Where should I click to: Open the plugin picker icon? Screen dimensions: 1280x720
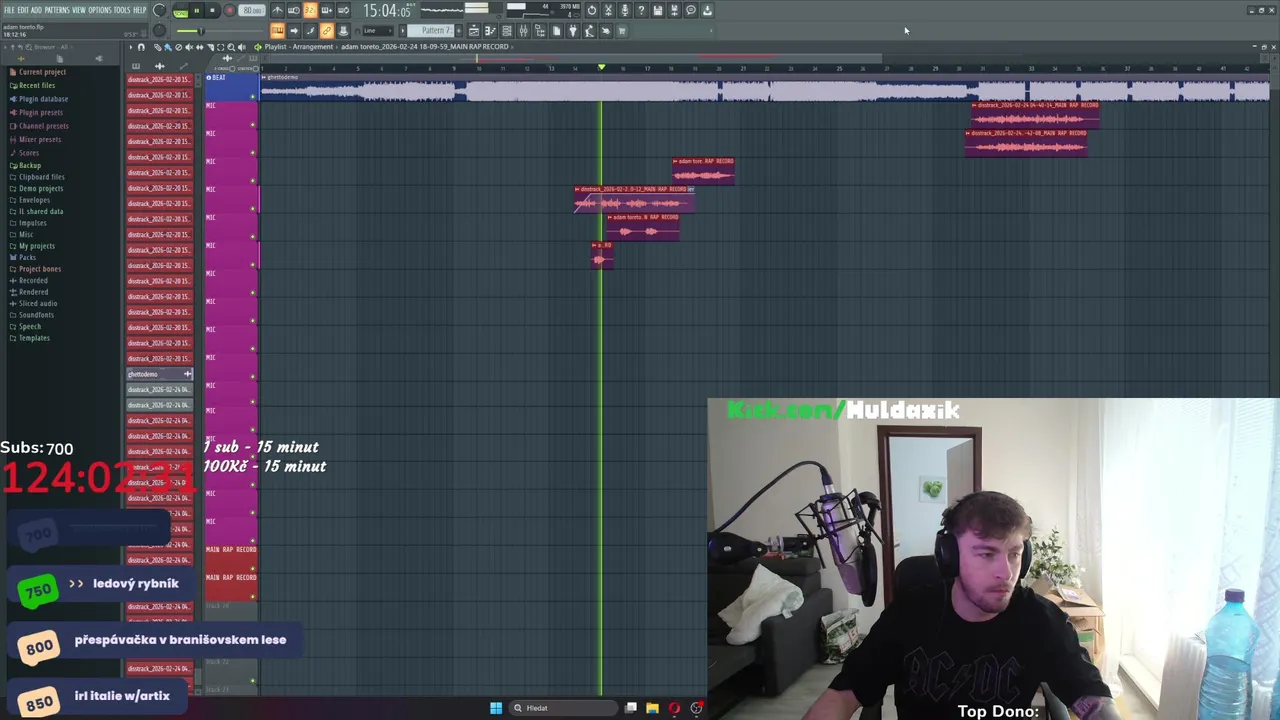[572, 31]
